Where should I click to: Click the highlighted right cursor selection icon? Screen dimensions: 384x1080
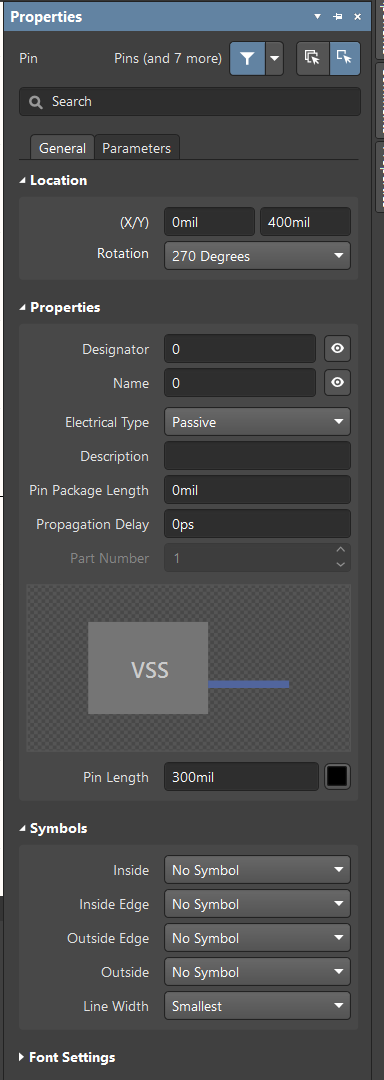[x=345, y=59]
